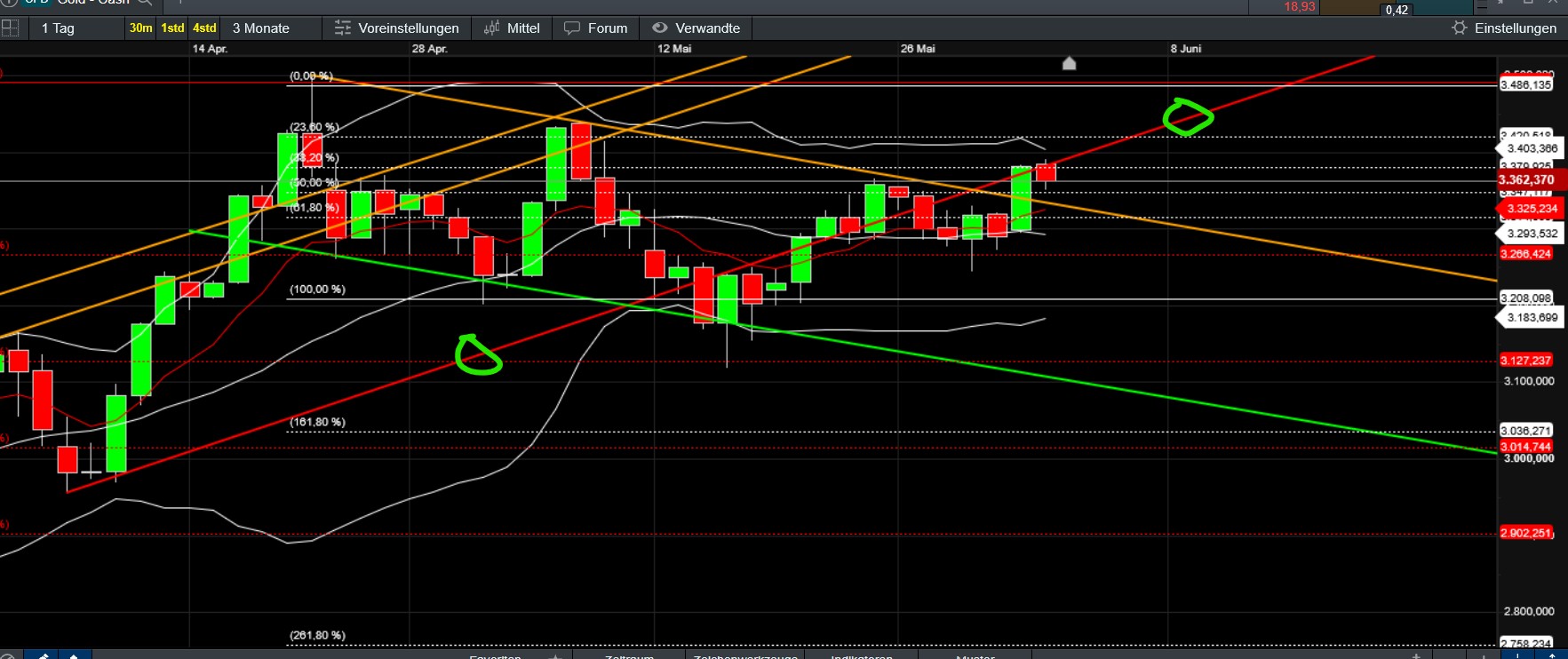Click the search magnifier next to Gold - Cash
1568x659 pixels.
click(x=144, y=3)
